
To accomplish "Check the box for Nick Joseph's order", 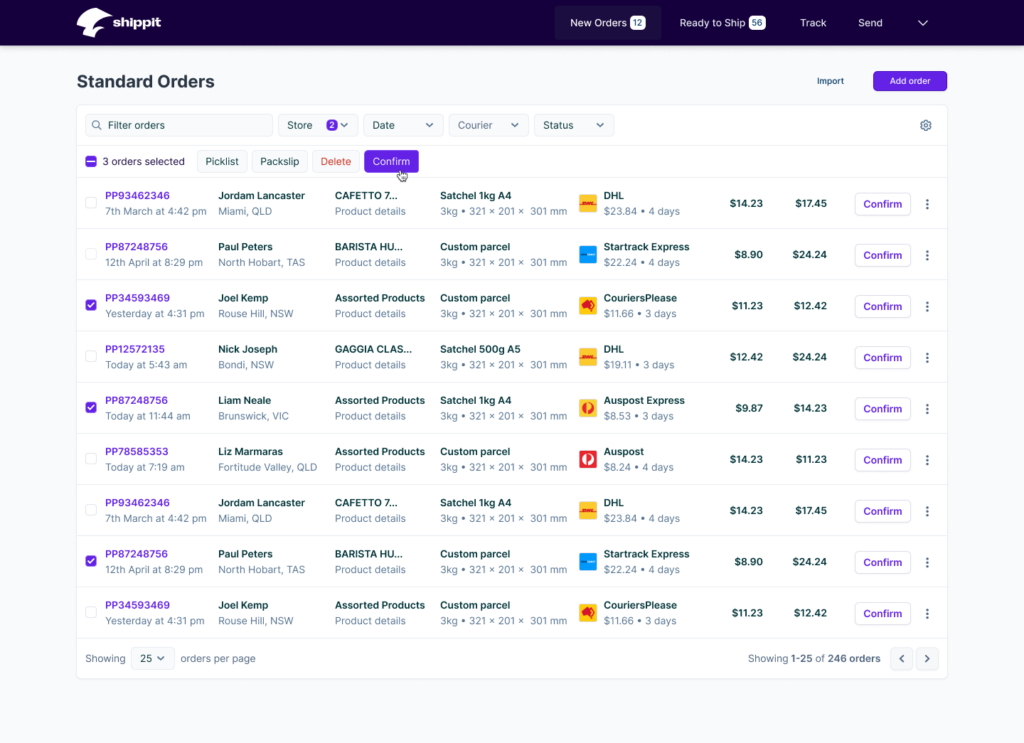I will (x=91, y=356).
